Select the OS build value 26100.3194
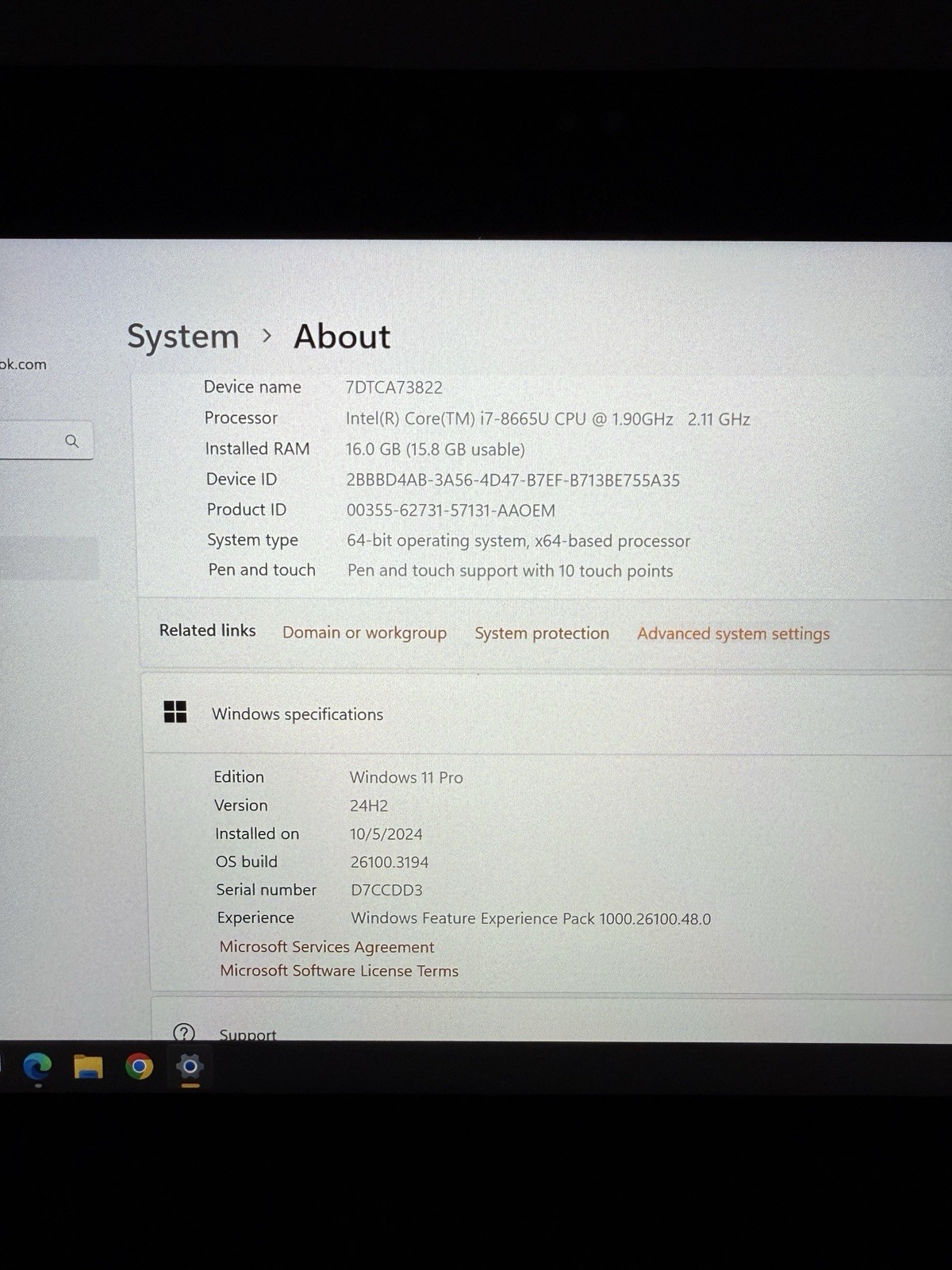The height and width of the screenshot is (1270, 952). point(390,862)
